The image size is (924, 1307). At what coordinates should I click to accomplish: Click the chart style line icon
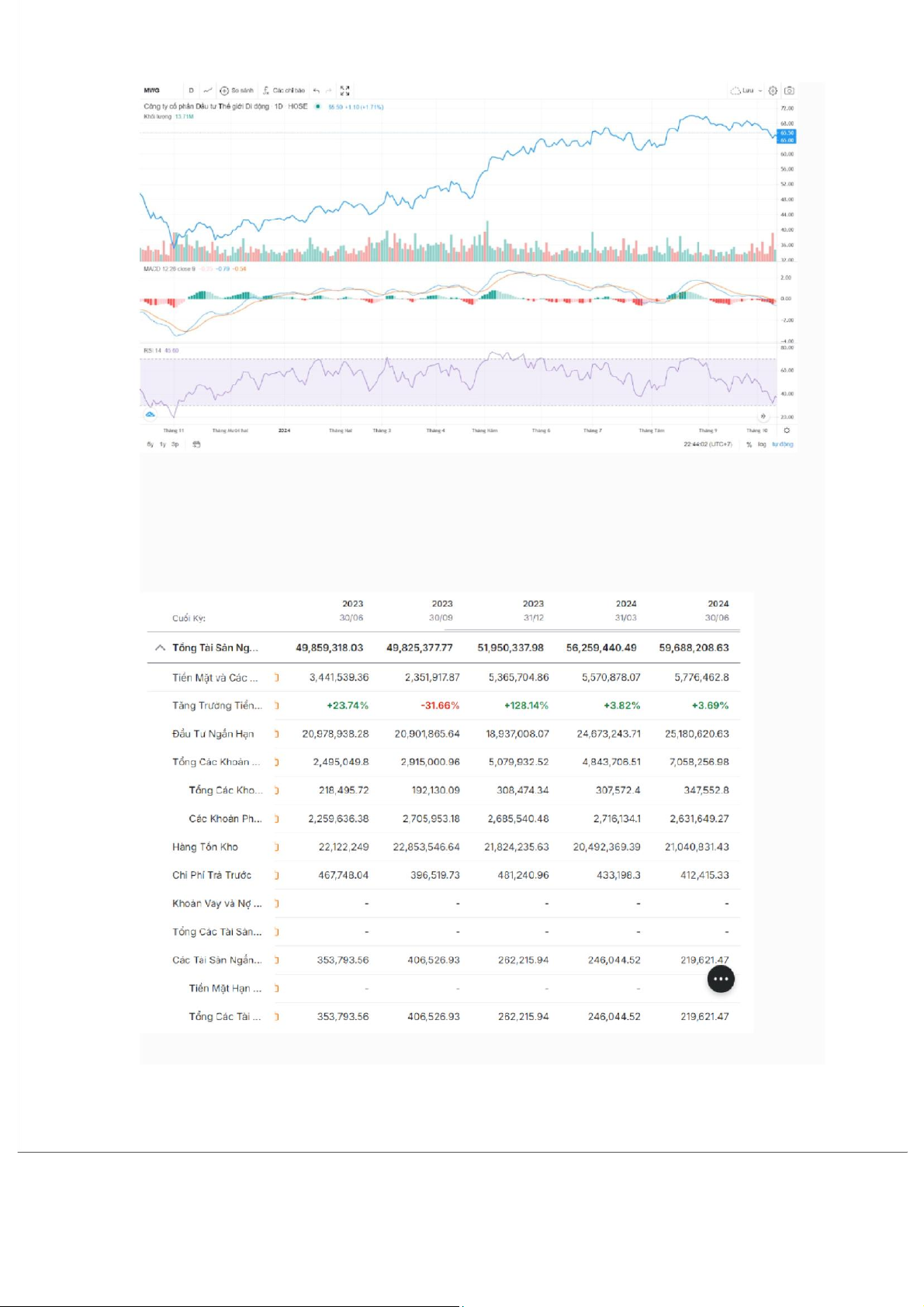click(x=207, y=91)
